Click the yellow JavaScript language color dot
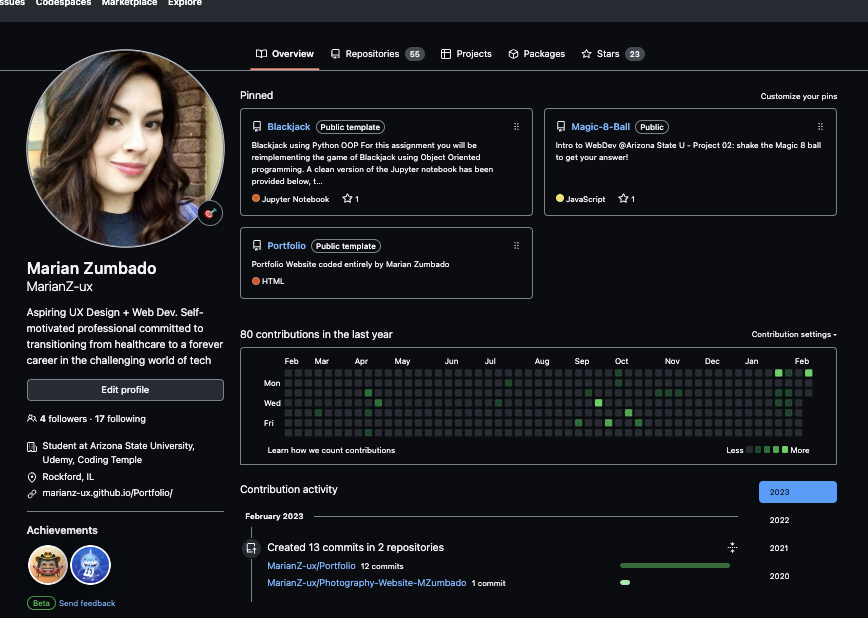The image size is (868, 618). pos(560,199)
